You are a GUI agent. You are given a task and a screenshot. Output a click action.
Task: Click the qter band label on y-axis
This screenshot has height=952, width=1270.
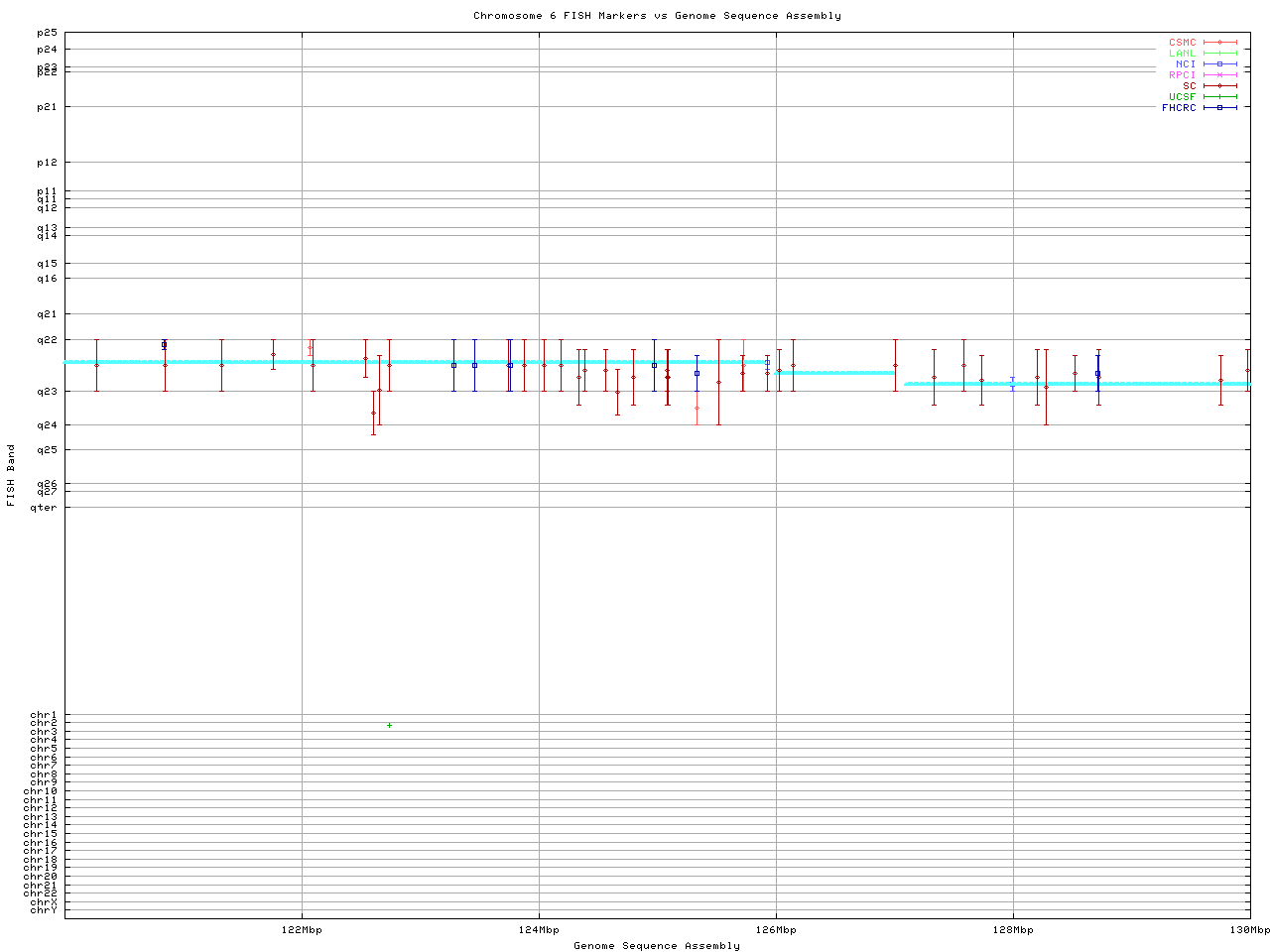(43, 508)
